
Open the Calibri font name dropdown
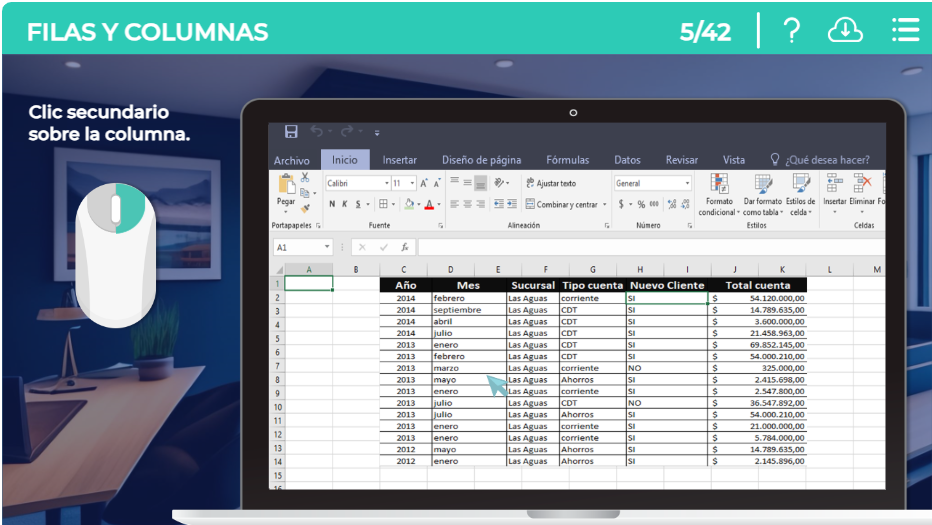(387, 184)
